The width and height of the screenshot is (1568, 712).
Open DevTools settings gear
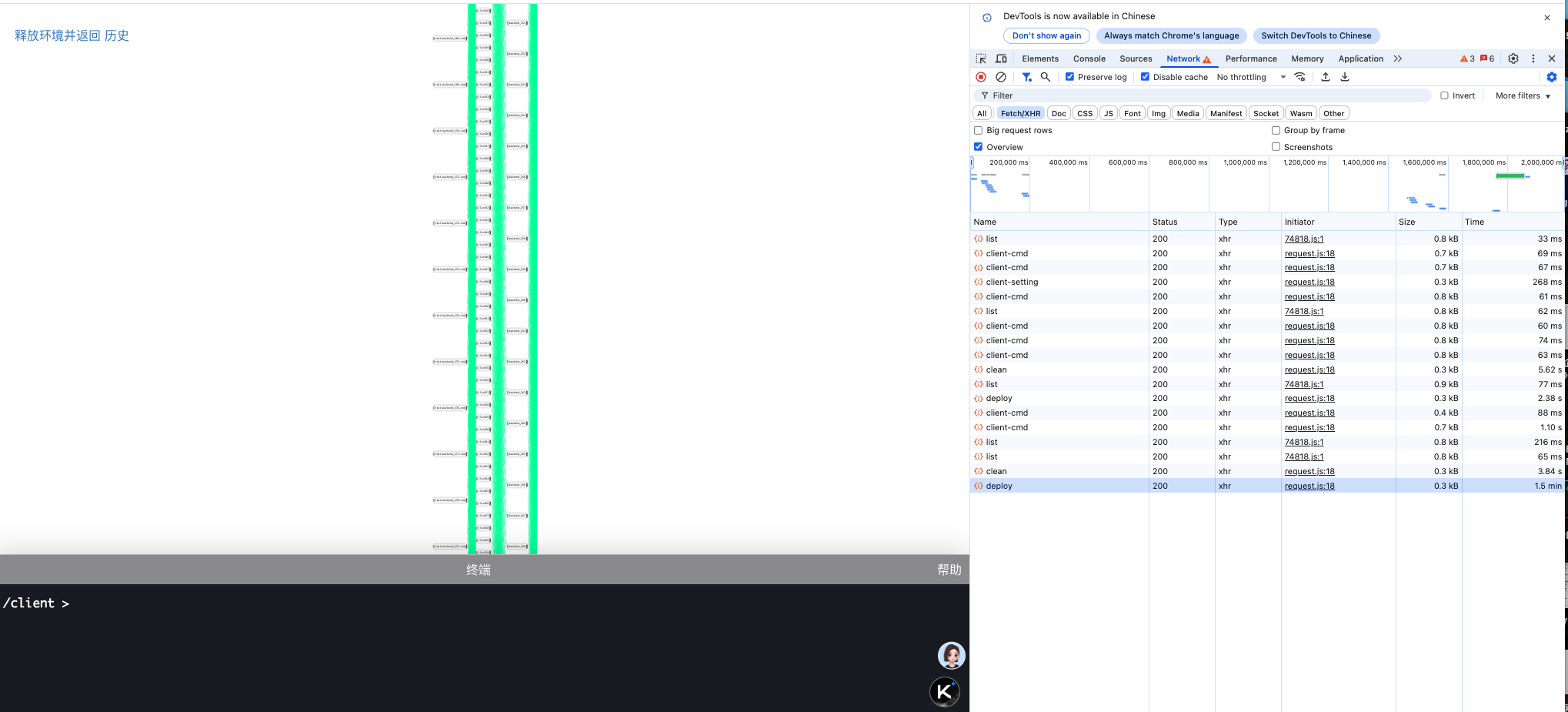pyautogui.click(x=1513, y=58)
